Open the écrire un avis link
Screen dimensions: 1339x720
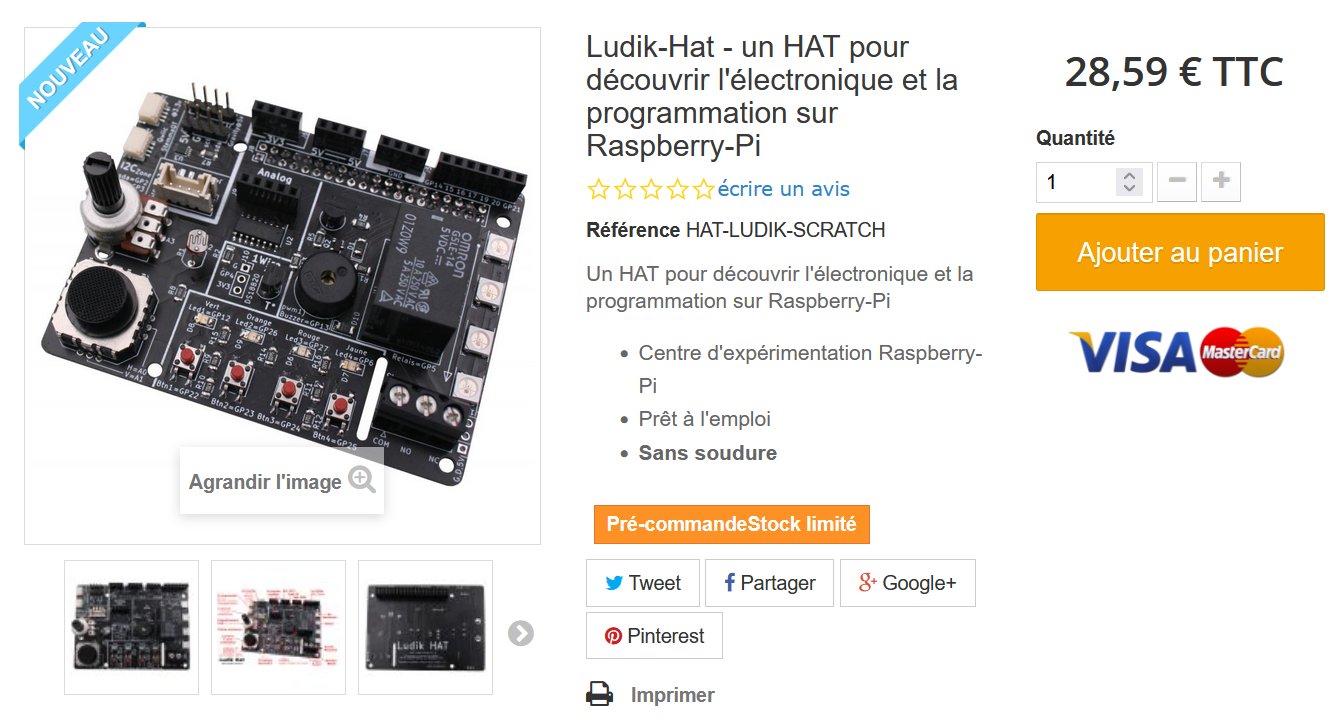(x=784, y=189)
